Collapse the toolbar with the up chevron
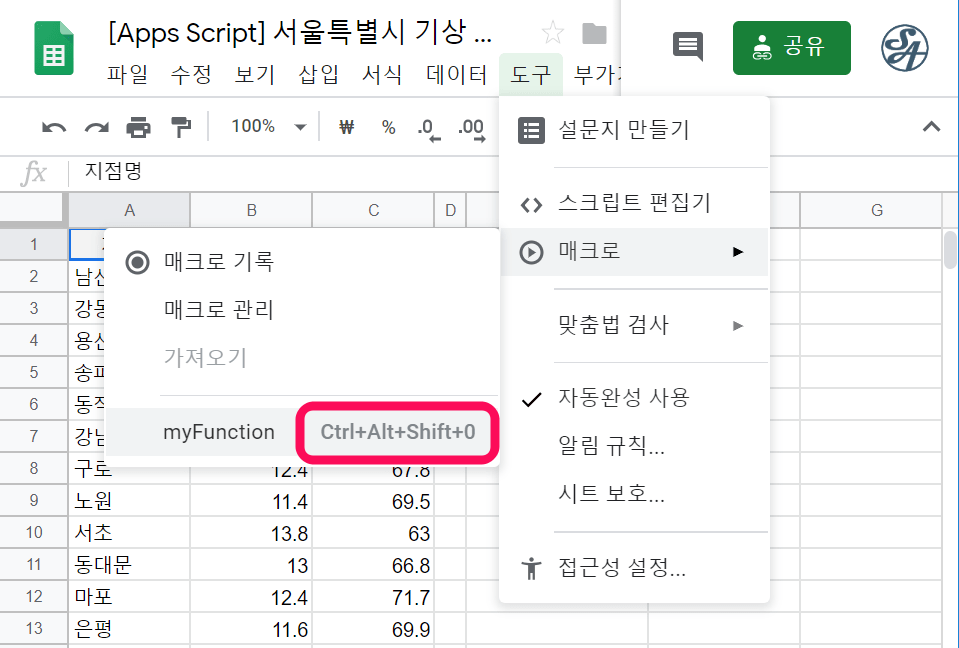The height and width of the screenshot is (648, 959). coord(931,127)
